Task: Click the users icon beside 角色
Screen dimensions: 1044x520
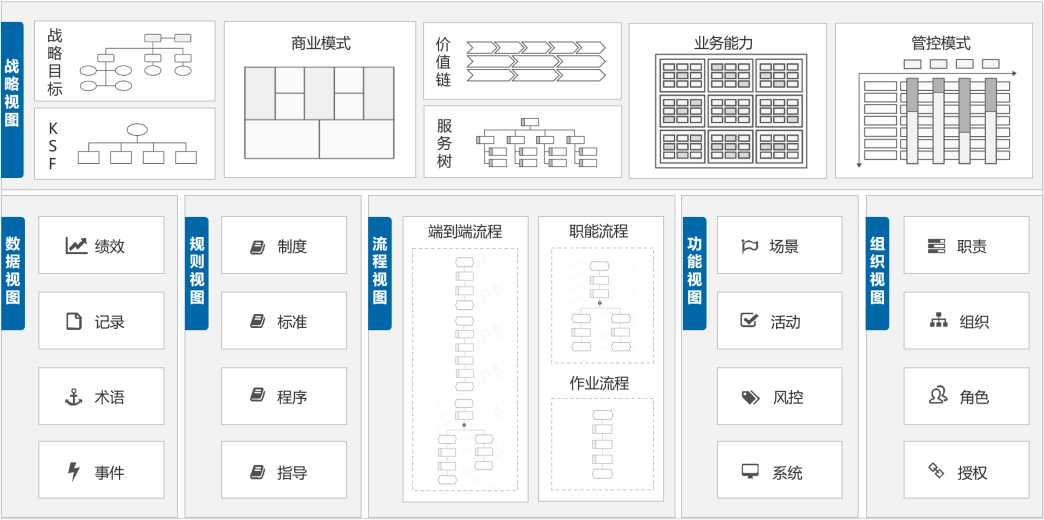Action: click(938, 395)
